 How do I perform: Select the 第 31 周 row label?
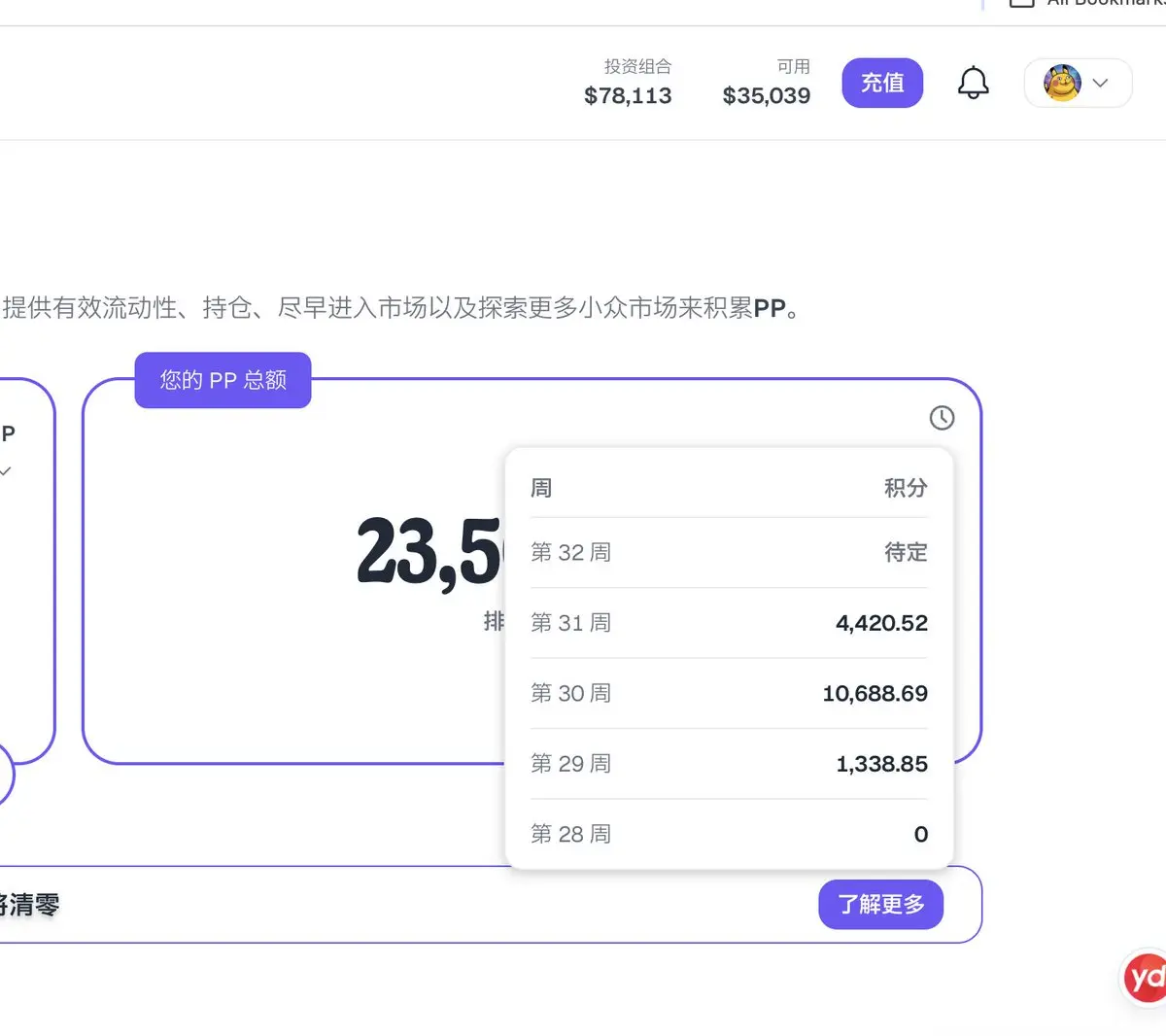570,623
